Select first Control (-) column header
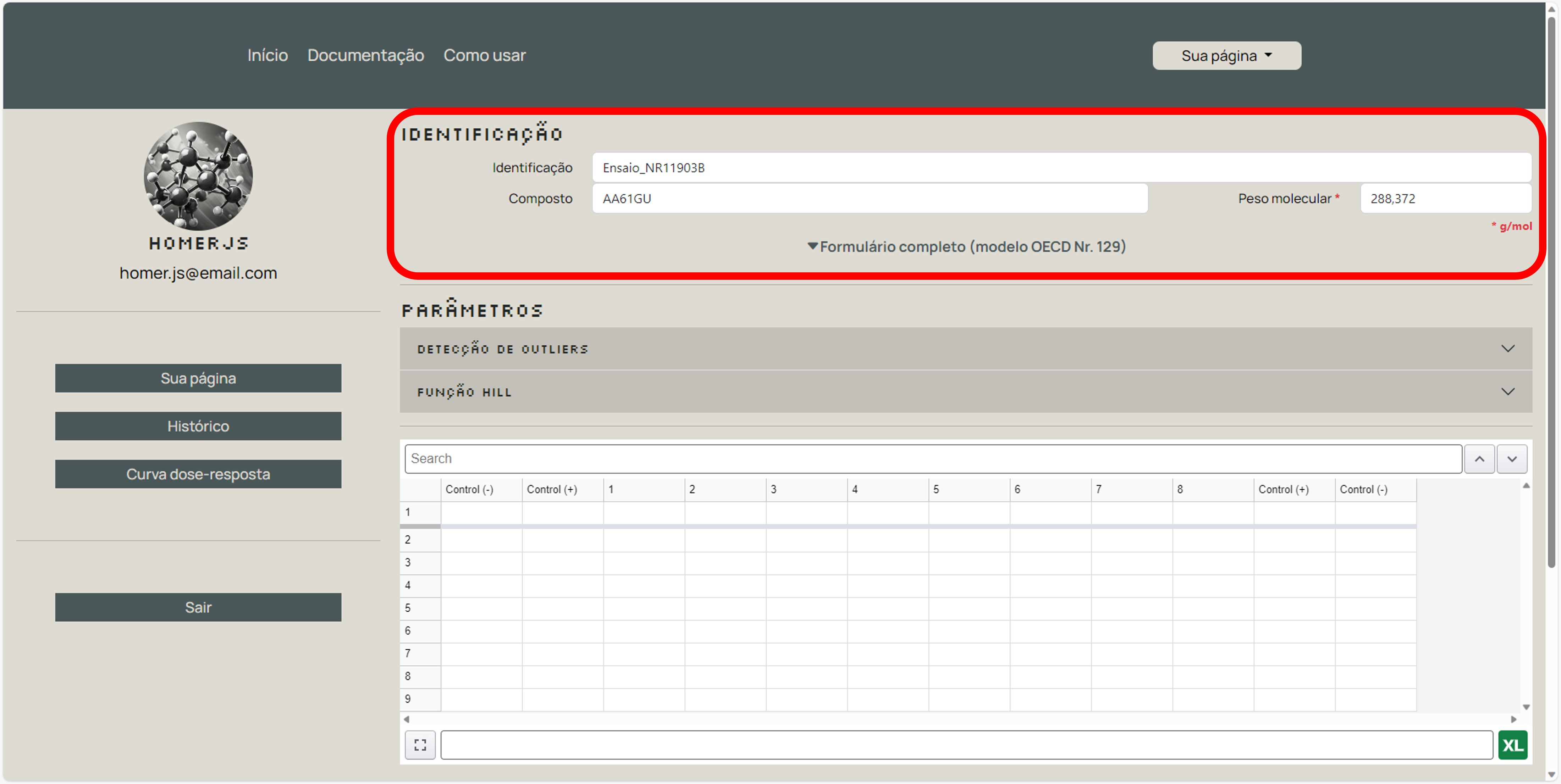 [x=481, y=490]
